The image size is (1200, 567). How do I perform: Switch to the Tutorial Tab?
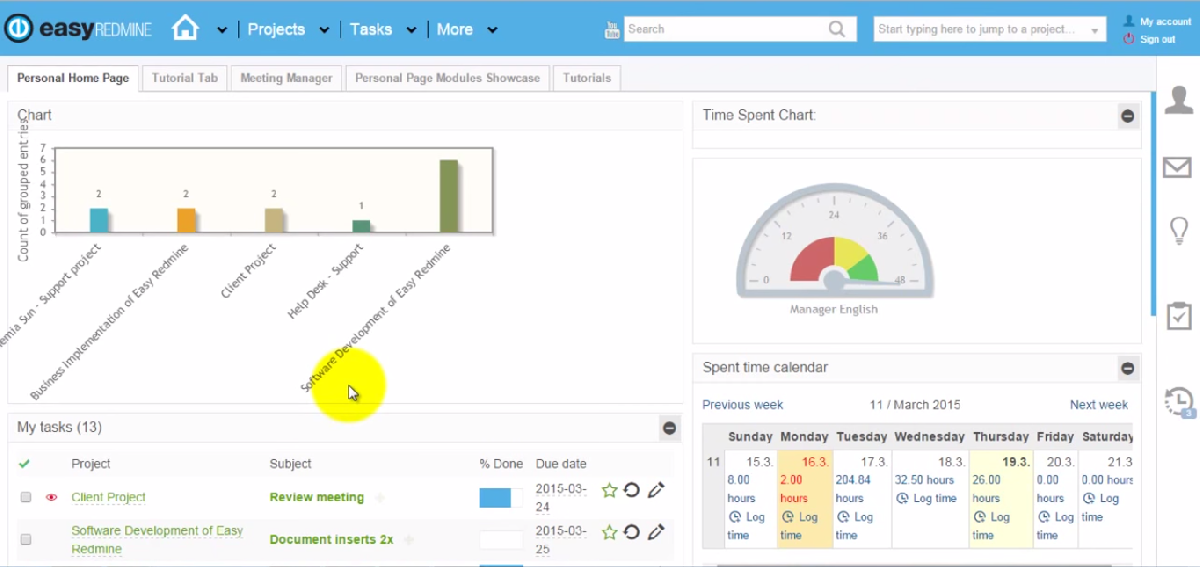pos(185,77)
